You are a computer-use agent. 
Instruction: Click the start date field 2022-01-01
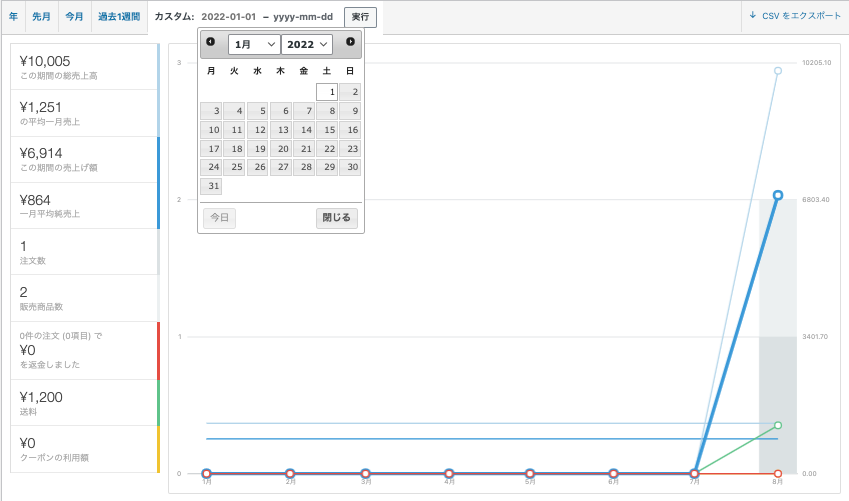point(229,17)
